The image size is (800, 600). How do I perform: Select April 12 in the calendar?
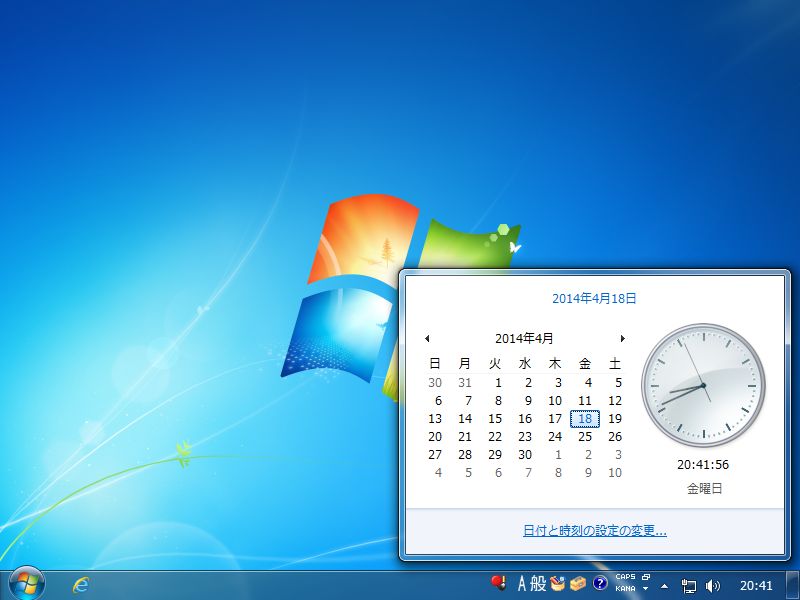click(x=615, y=401)
